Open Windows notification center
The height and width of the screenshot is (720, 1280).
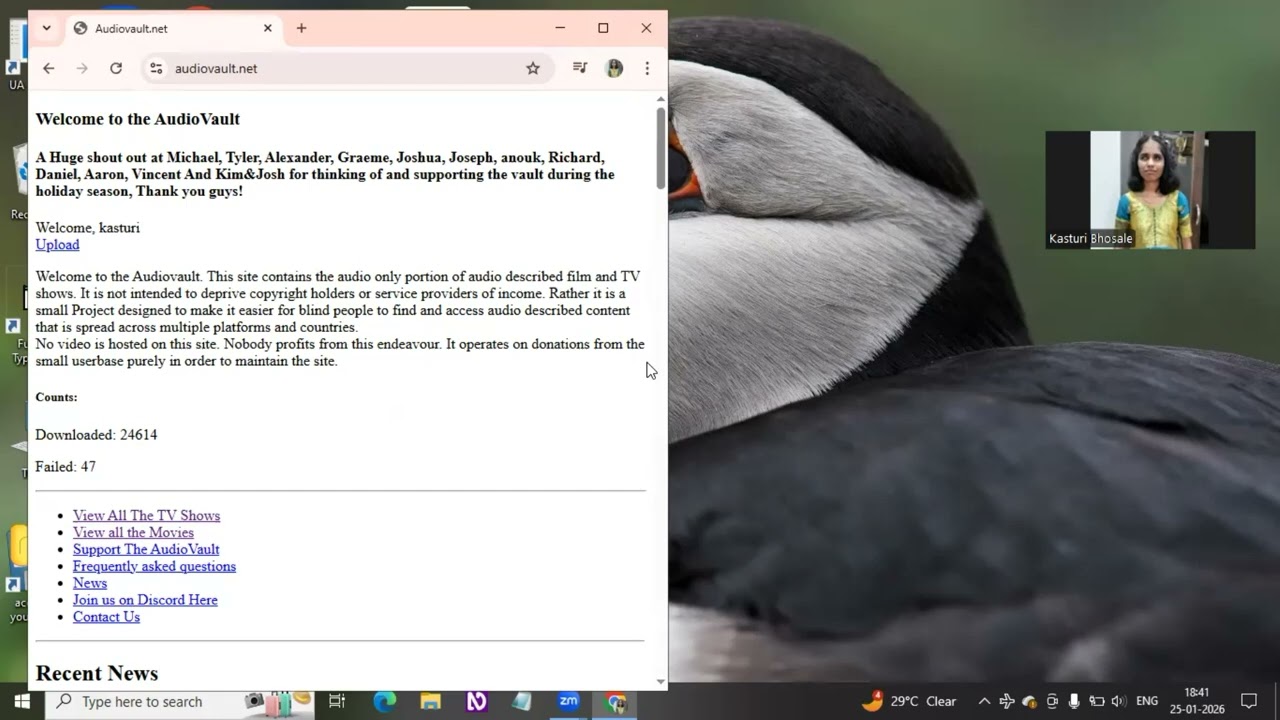click(x=1249, y=701)
